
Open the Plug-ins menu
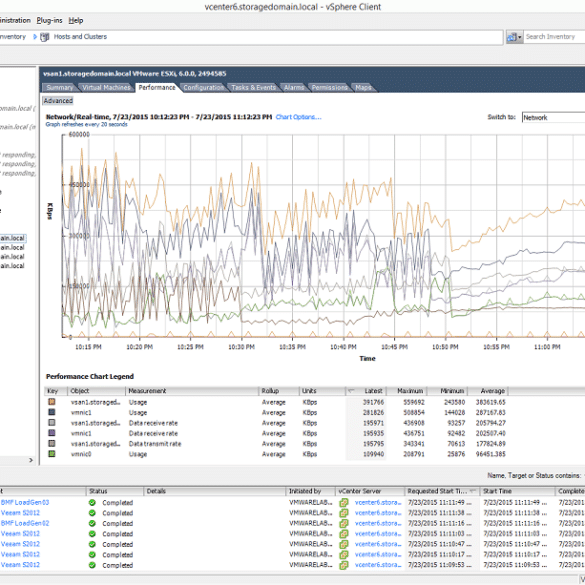[x=49, y=21]
